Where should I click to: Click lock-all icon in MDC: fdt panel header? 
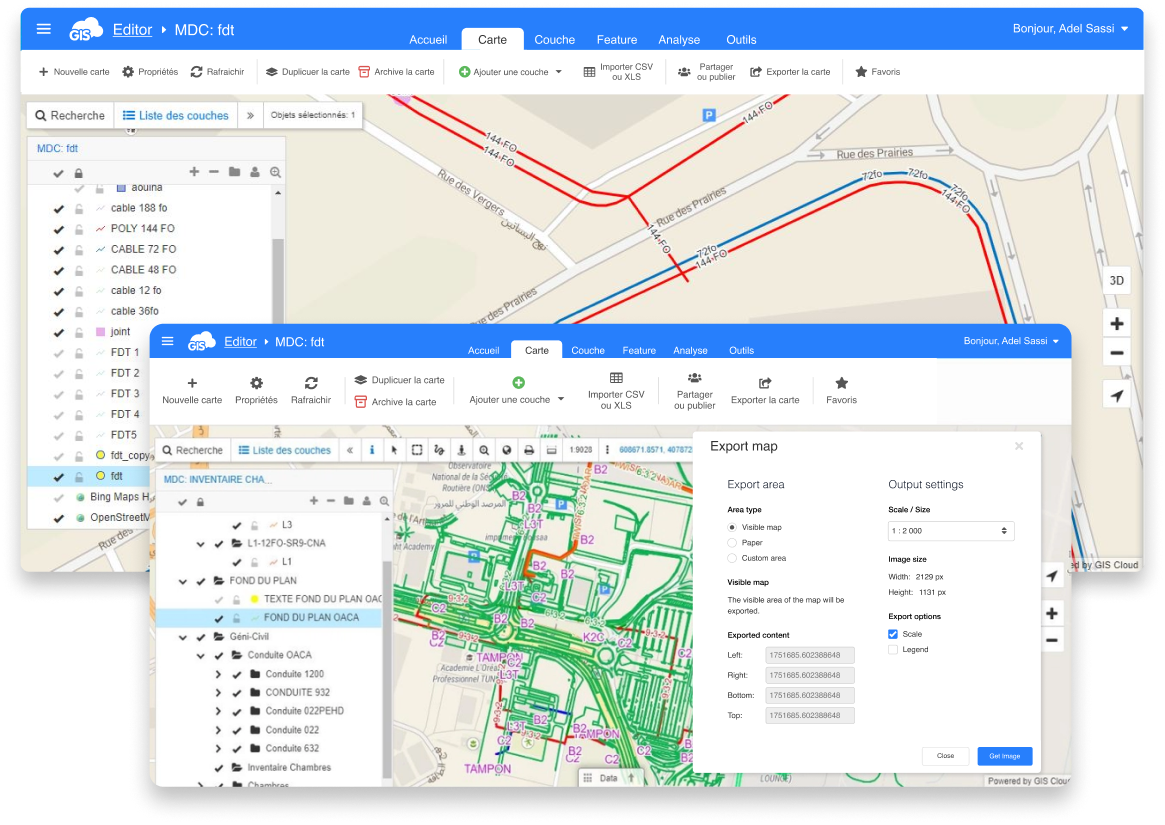tap(78, 173)
